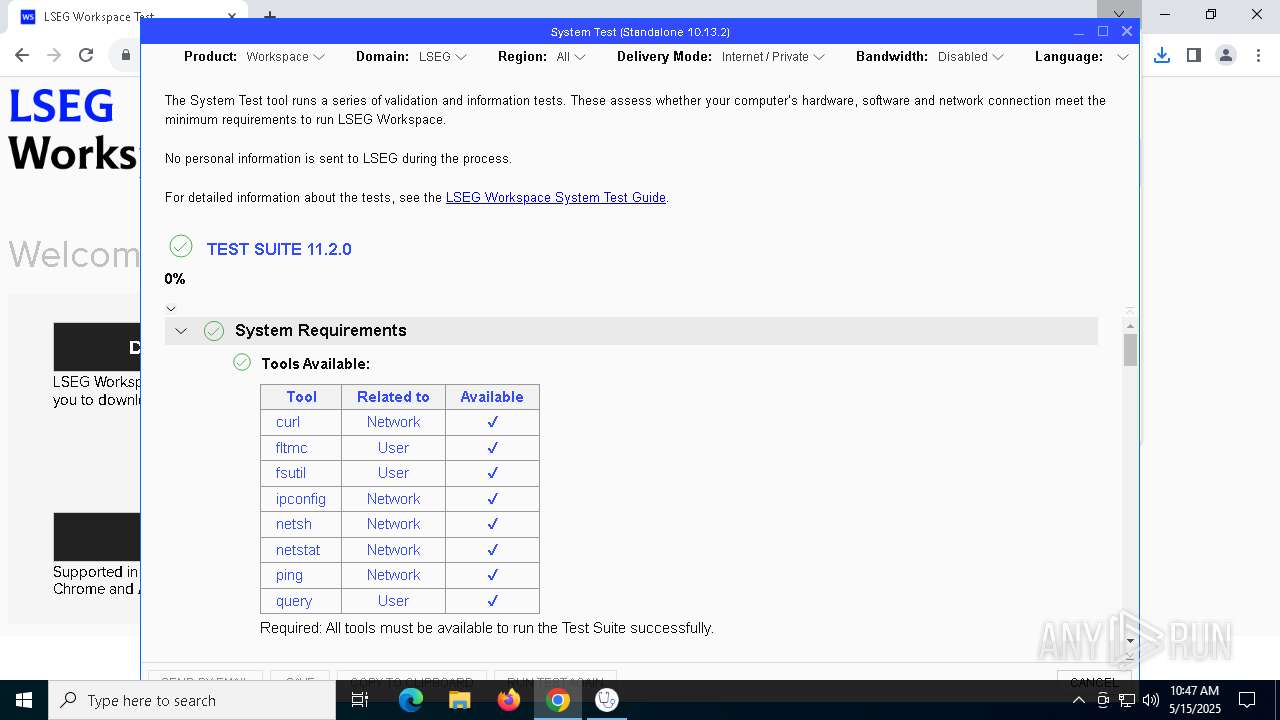Click the Available column header
This screenshot has height=720, width=1280.
492,397
